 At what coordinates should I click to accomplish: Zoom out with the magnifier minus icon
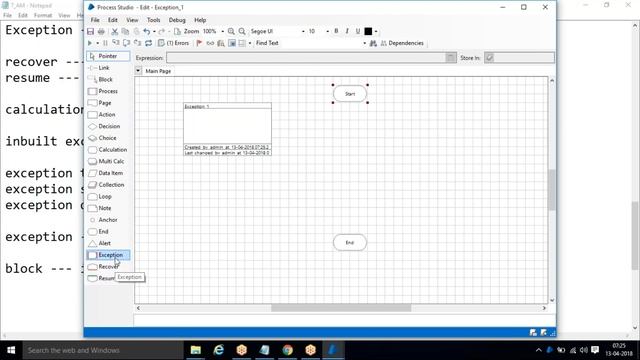click(x=242, y=31)
